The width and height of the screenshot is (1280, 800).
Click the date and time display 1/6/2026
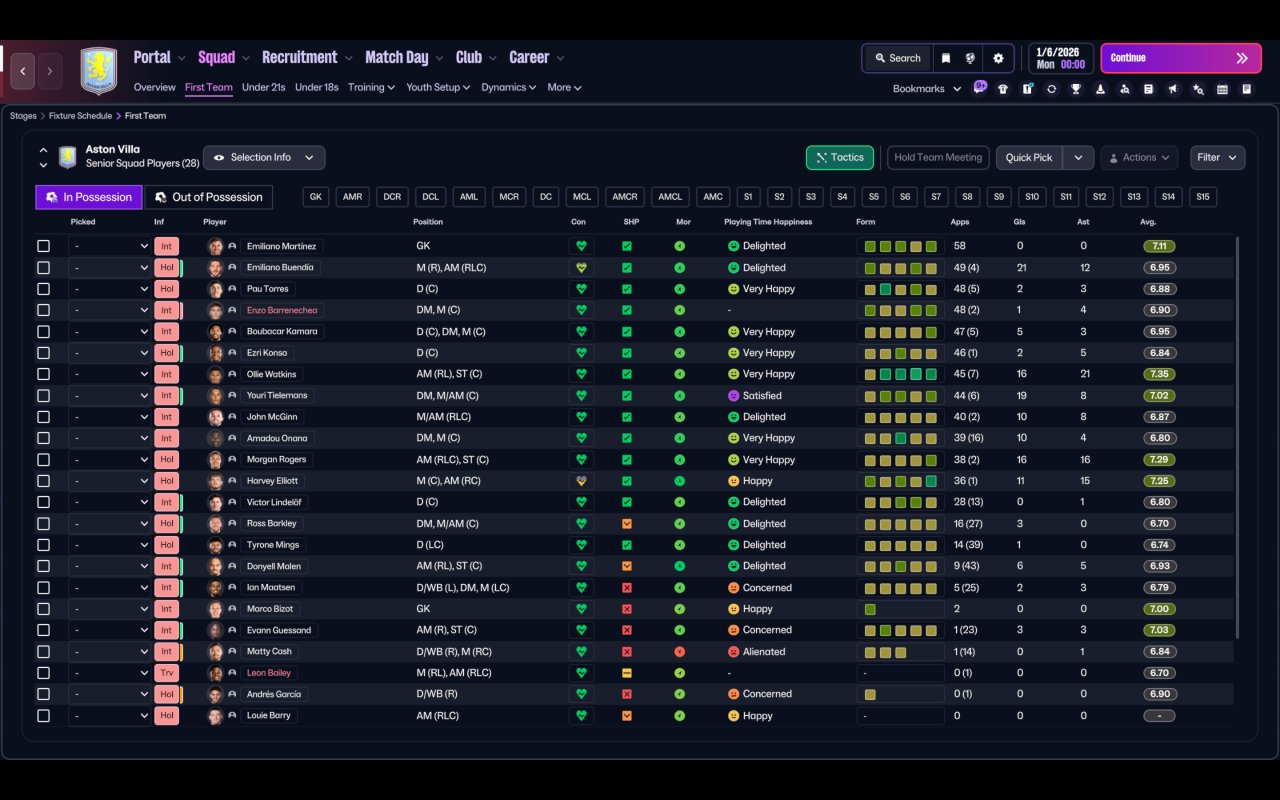point(1060,58)
